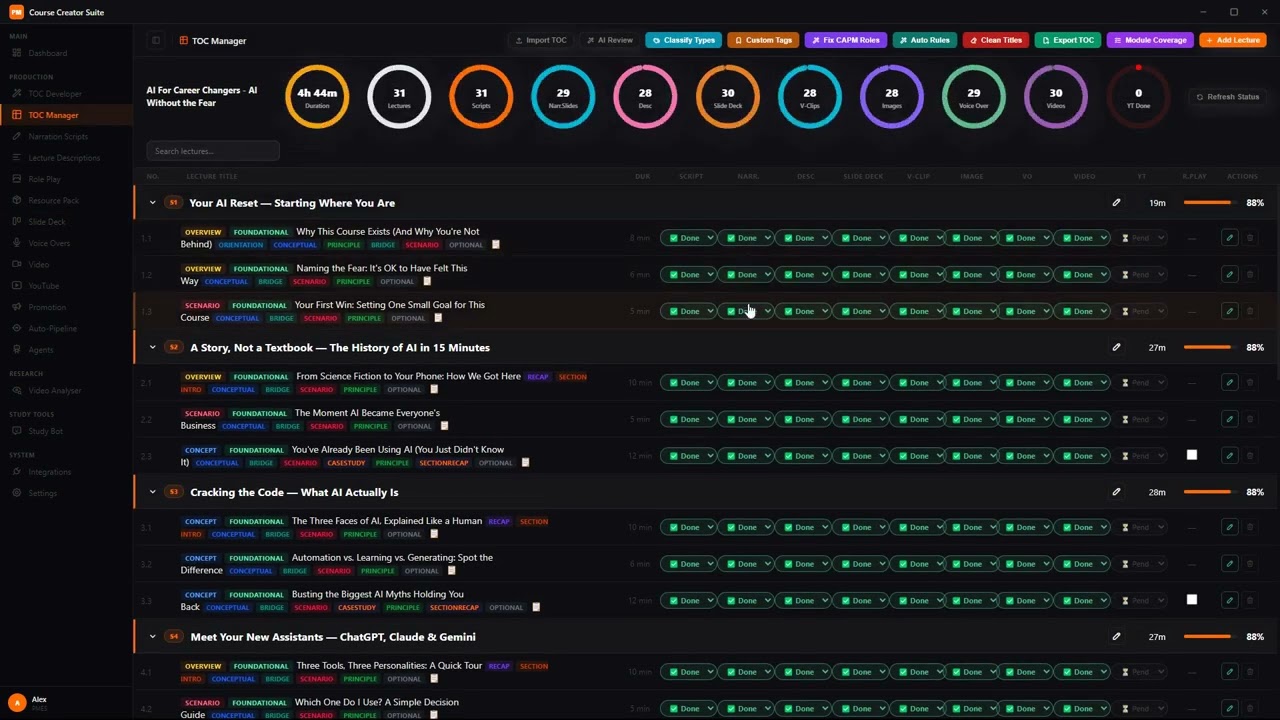The image size is (1280, 720).
Task: Click the Slide Deck sidebar icon
Action: [17, 222]
